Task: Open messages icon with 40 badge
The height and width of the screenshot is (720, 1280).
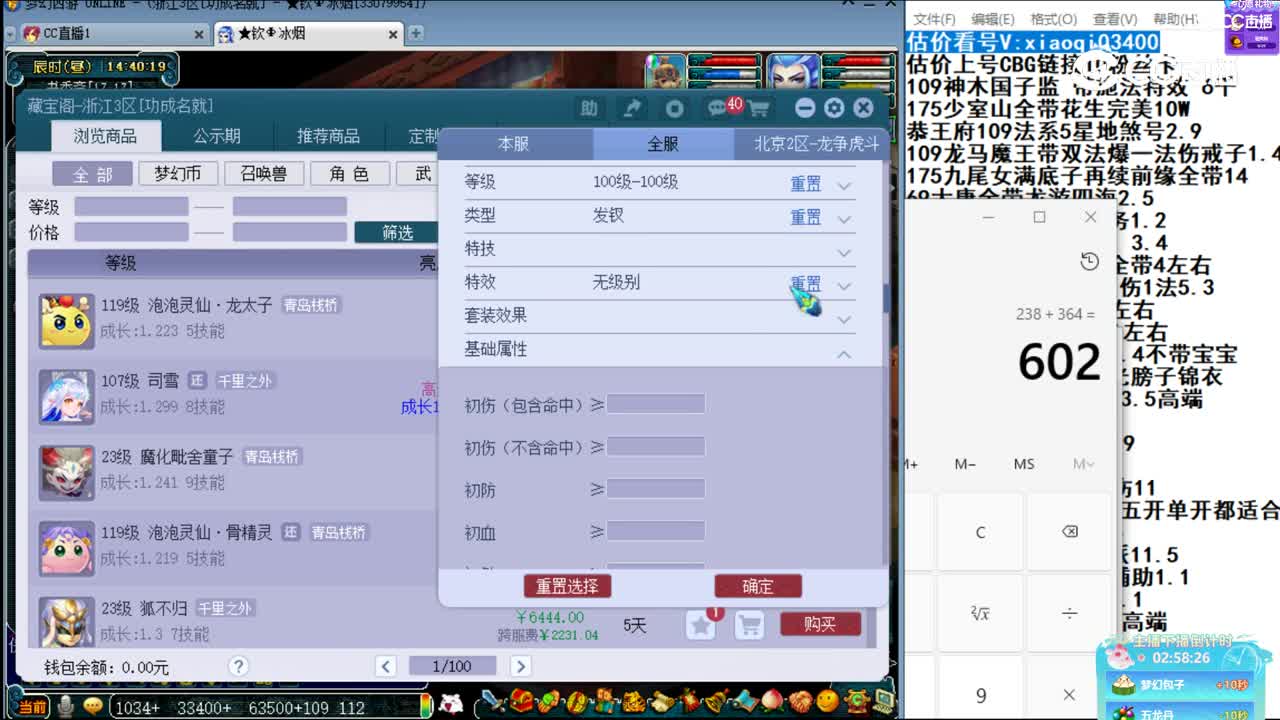Action: pos(718,107)
